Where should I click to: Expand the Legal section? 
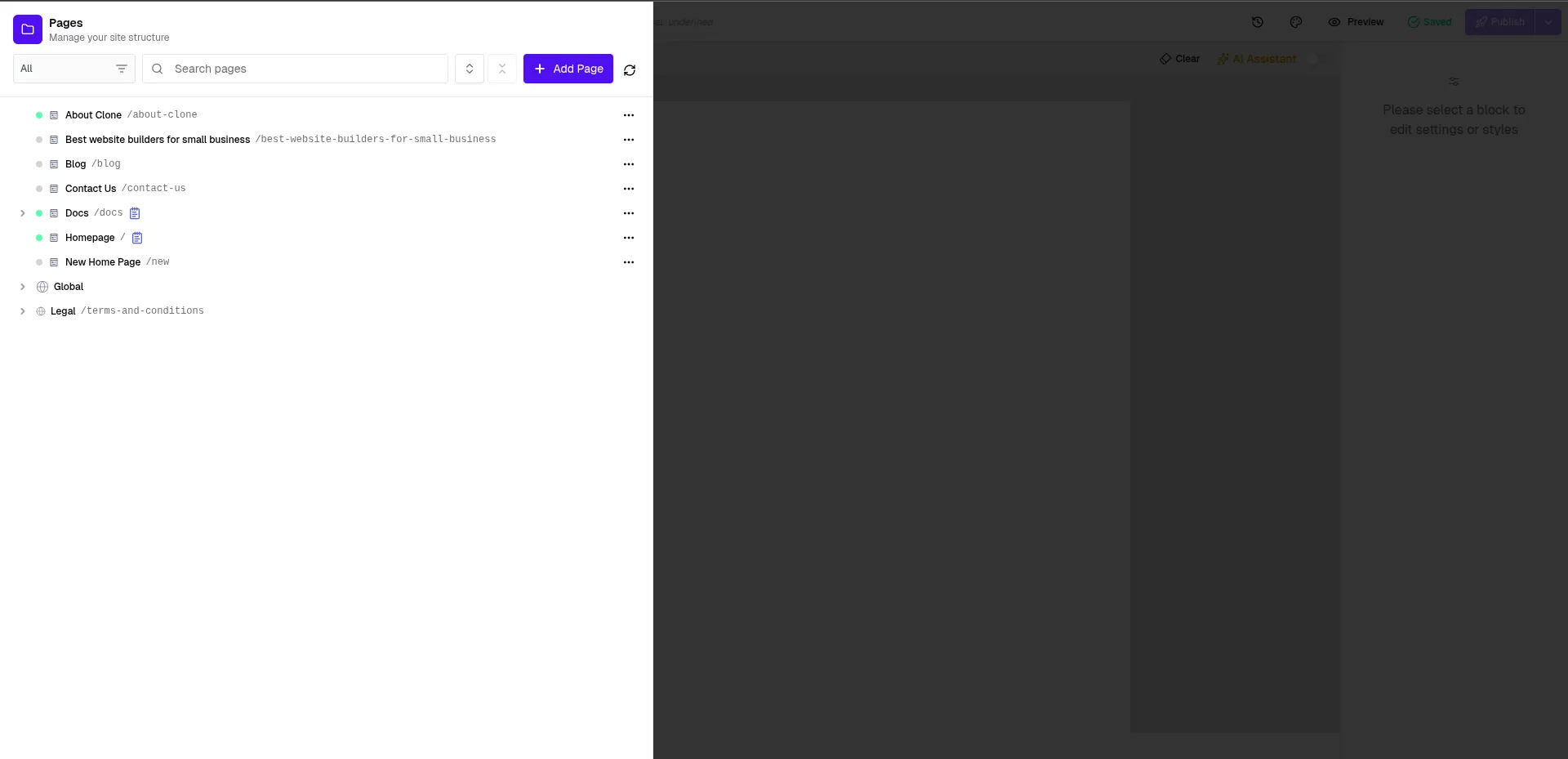23,311
